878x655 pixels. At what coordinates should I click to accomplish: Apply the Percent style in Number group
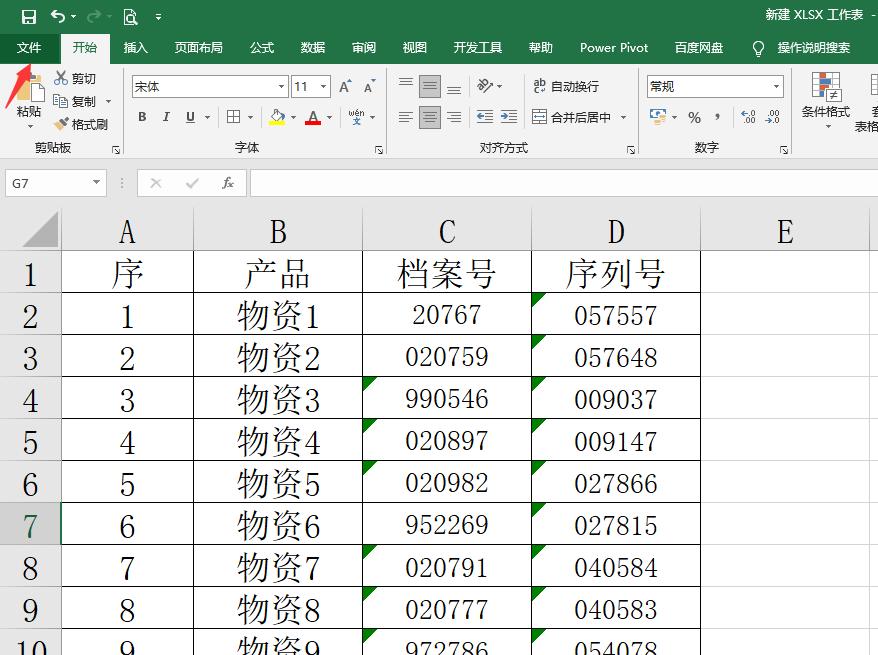click(696, 116)
